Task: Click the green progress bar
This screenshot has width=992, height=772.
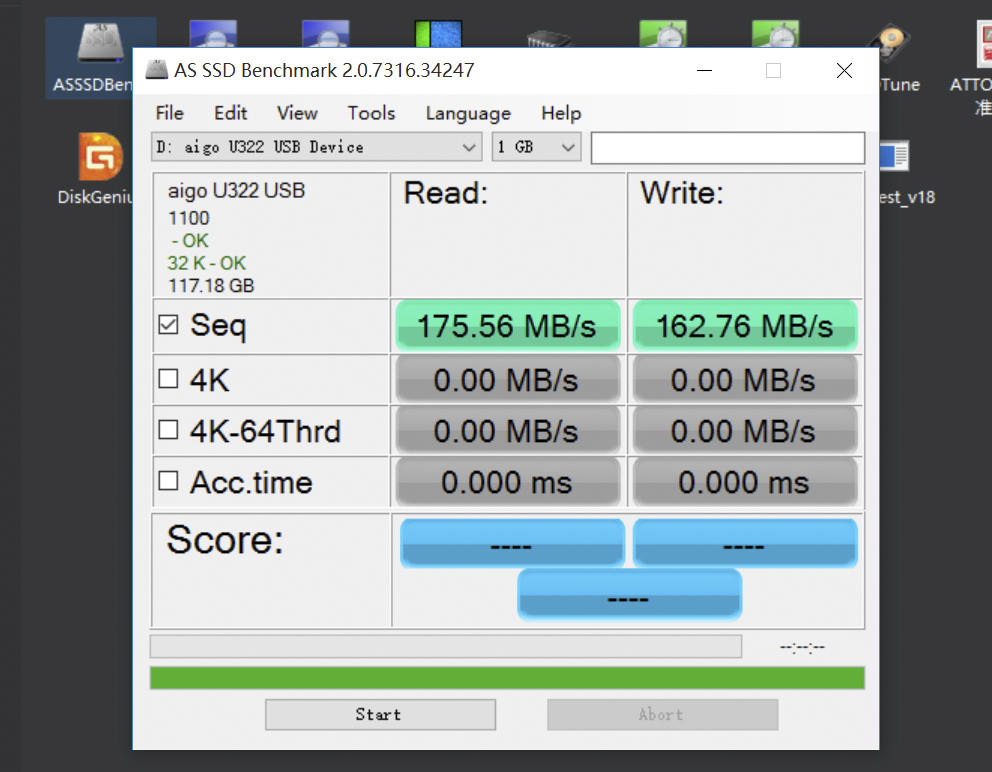Action: [x=507, y=678]
